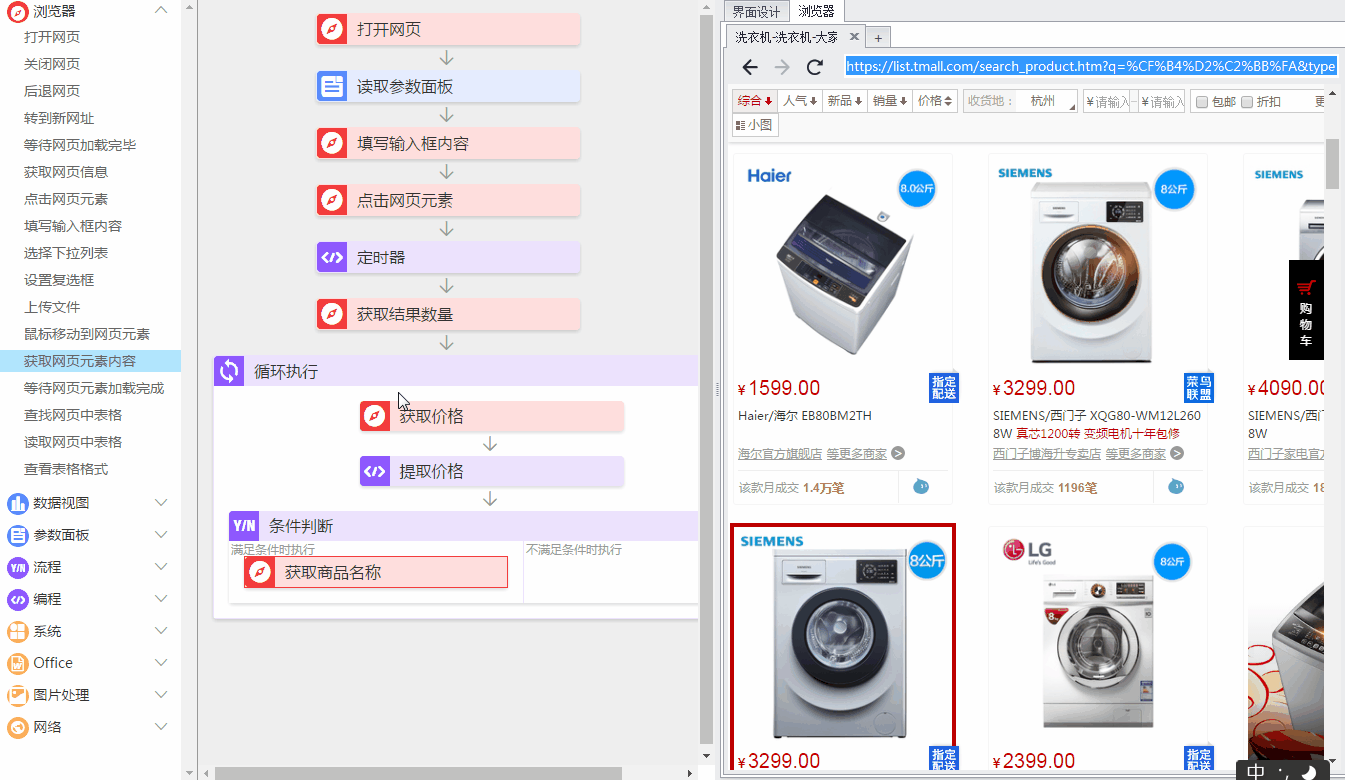
Task: Open the 西门子博海升专卖店 store link
Action: click(x=1047, y=453)
